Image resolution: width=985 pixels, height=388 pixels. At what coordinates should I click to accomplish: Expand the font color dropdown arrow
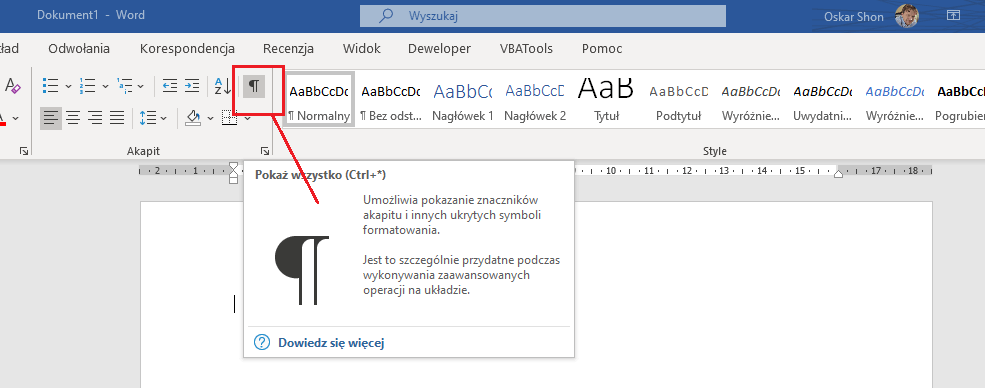point(15,118)
